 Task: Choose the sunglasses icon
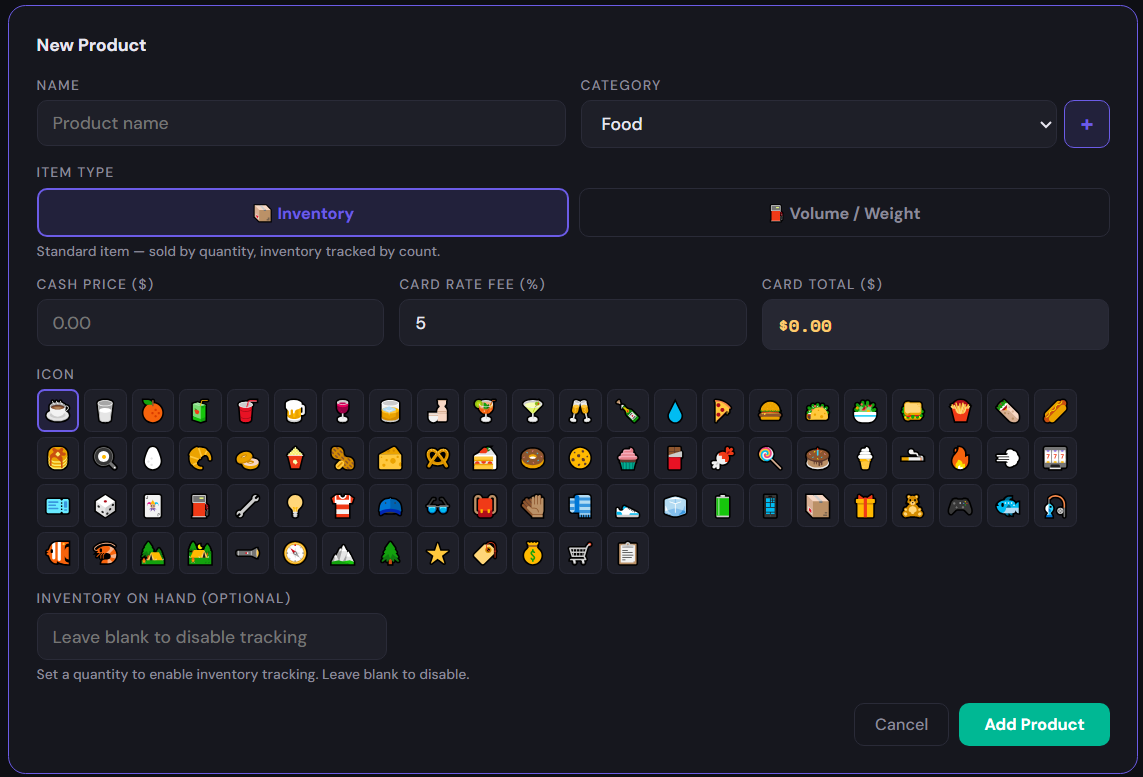coord(437,506)
